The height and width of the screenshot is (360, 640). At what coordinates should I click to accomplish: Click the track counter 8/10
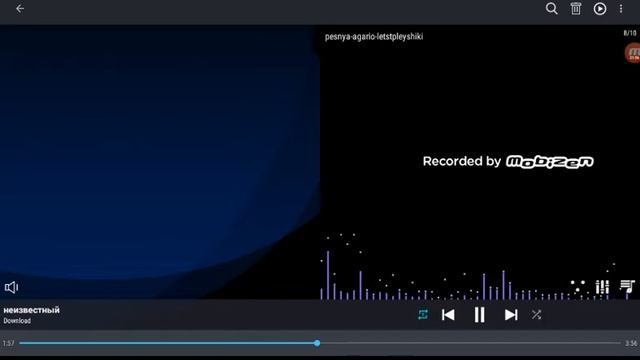pos(630,33)
